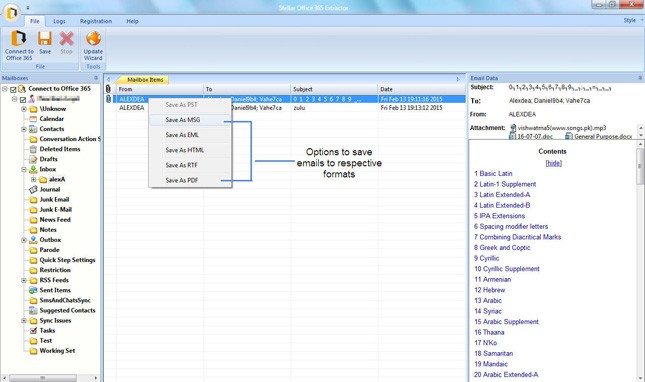Expand the alexA subfolder

click(x=34, y=180)
